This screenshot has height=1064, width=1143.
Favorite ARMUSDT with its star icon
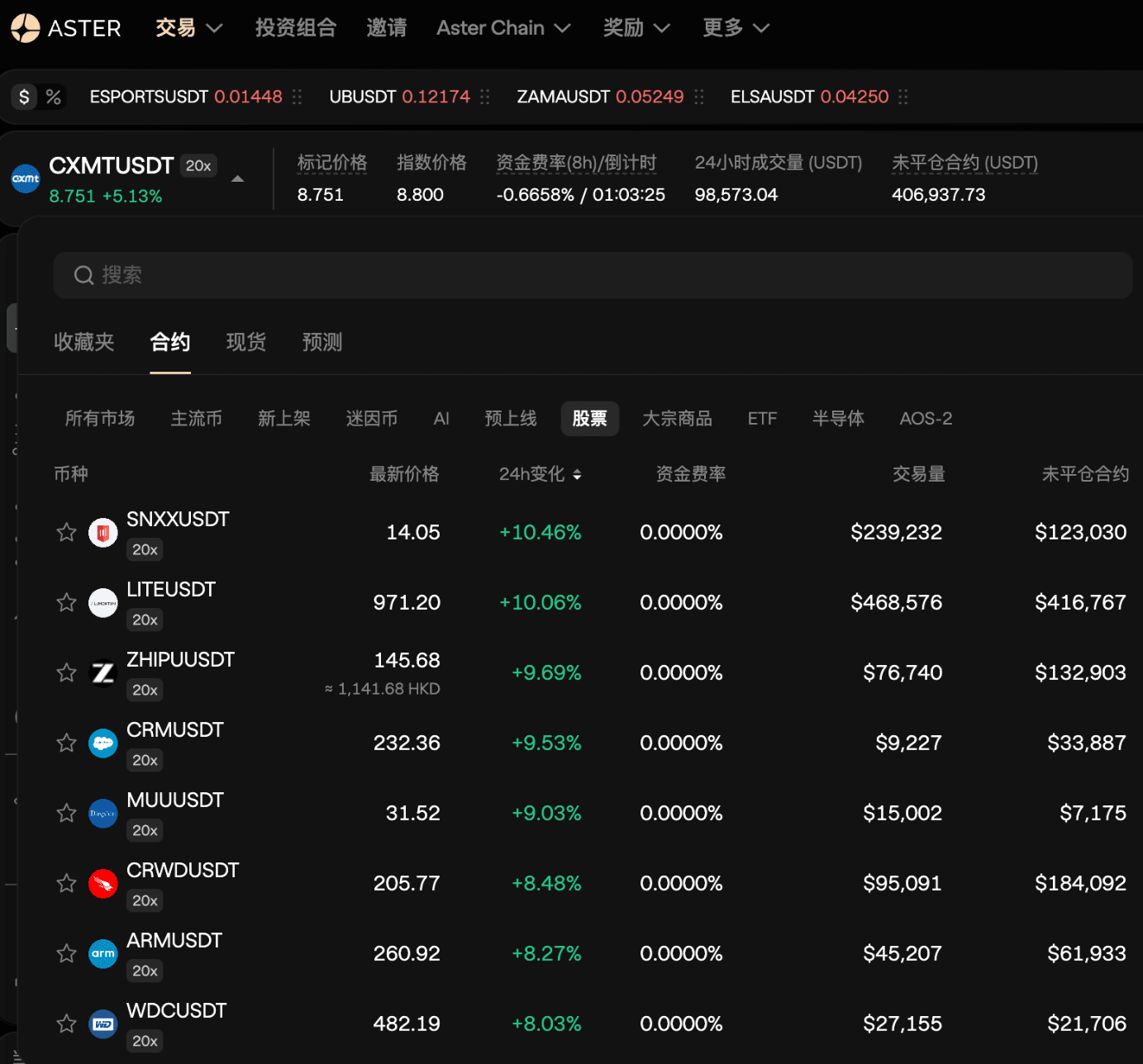point(67,953)
